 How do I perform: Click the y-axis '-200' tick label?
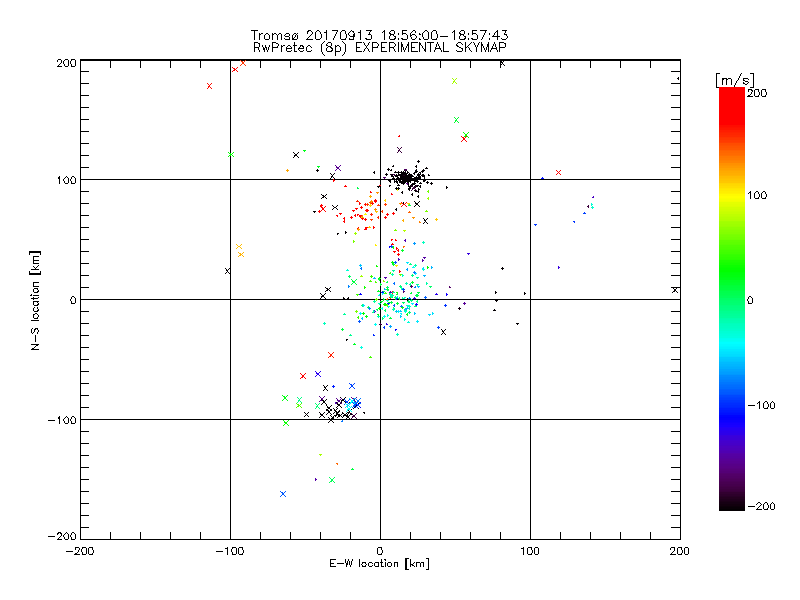click(62, 537)
